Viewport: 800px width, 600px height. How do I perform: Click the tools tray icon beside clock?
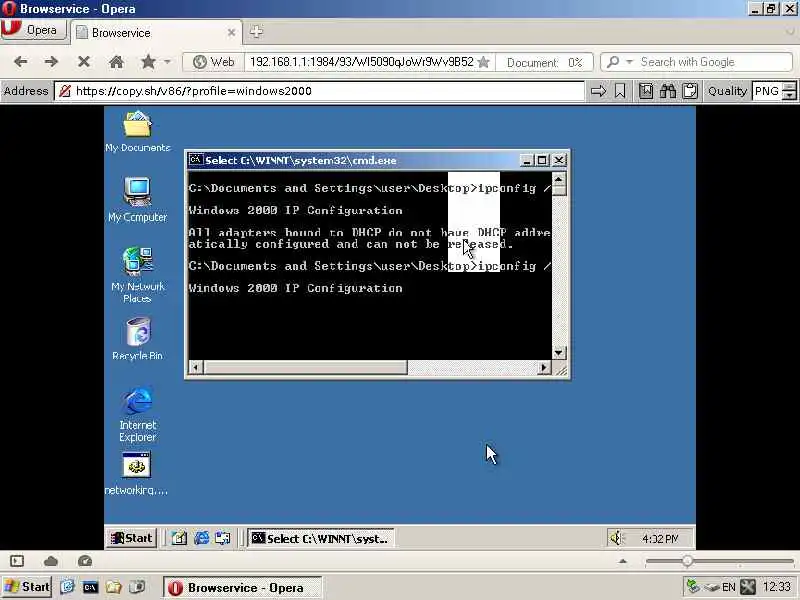click(x=748, y=587)
